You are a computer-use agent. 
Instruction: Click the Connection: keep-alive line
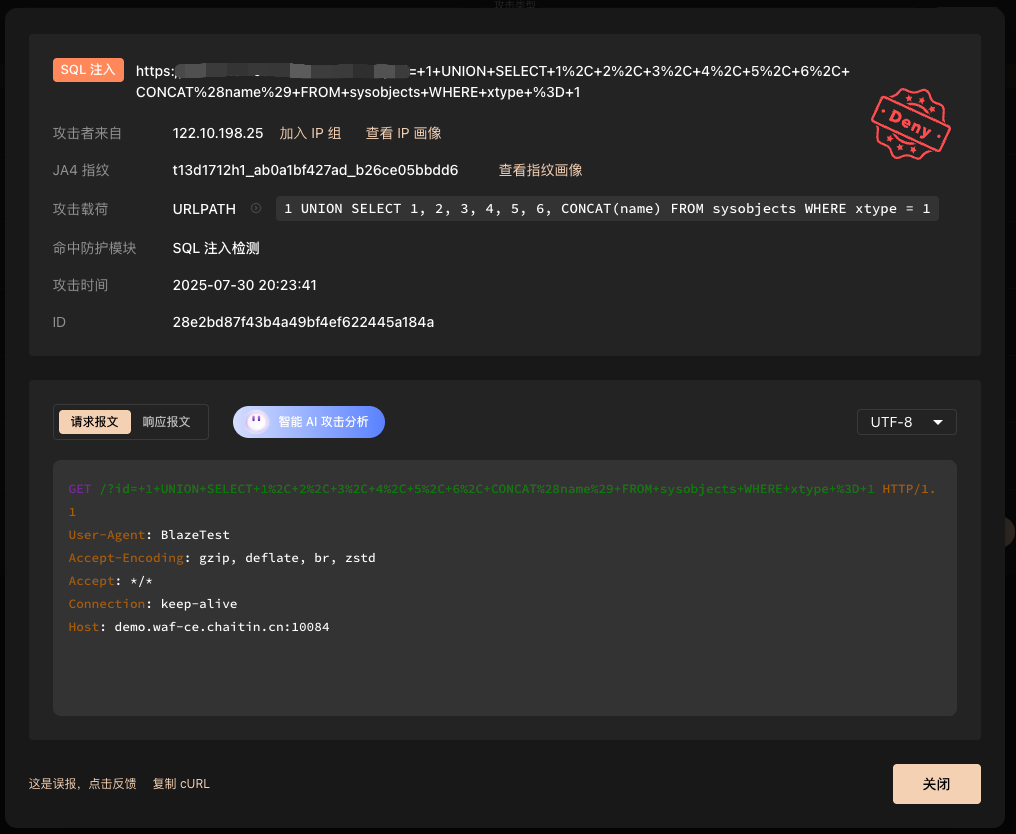click(153, 604)
